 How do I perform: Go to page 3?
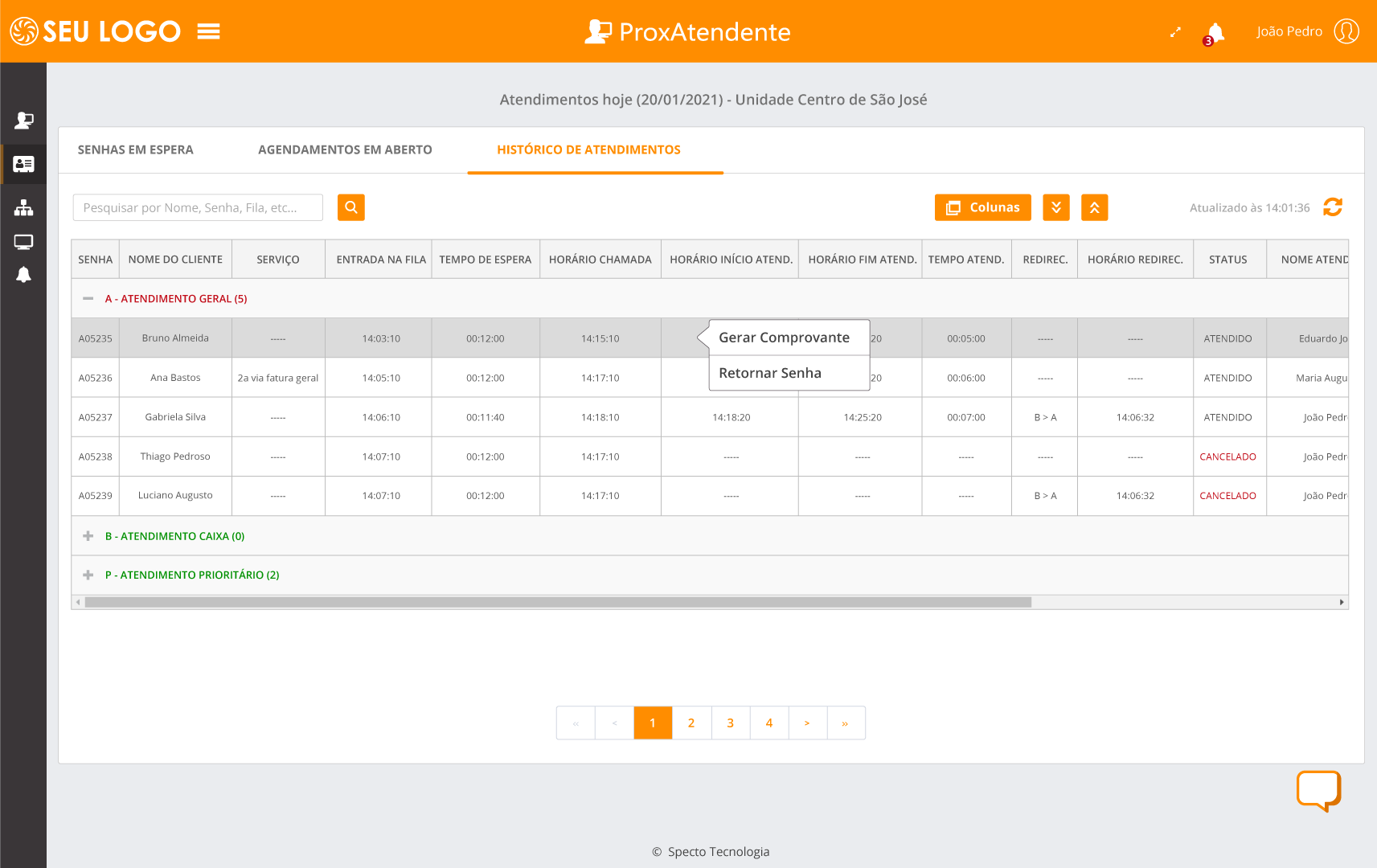pos(730,723)
